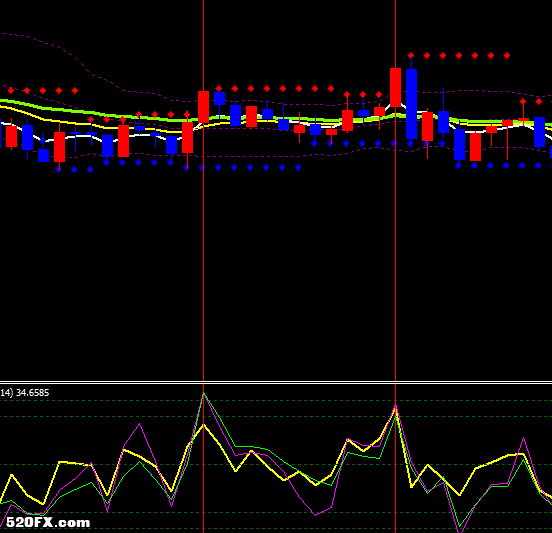Image resolution: width=552 pixels, height=533 pixels.
Task: Select the red candle touching first vertical line
Action: pos(203,107)
